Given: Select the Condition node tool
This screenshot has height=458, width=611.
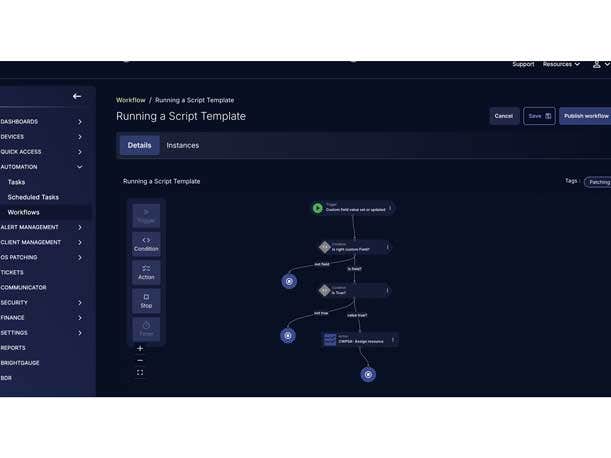Looking at the screenshot, I should [146, 243].
